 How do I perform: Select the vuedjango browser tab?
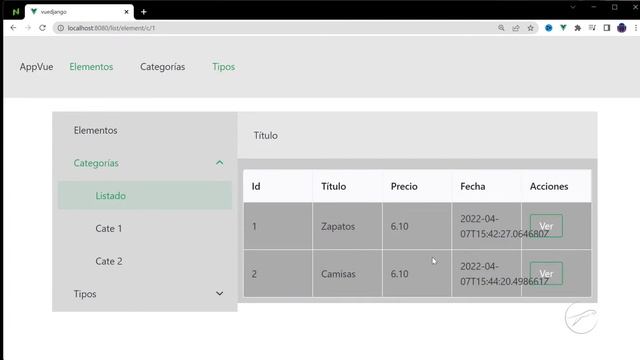pos(79,12)
